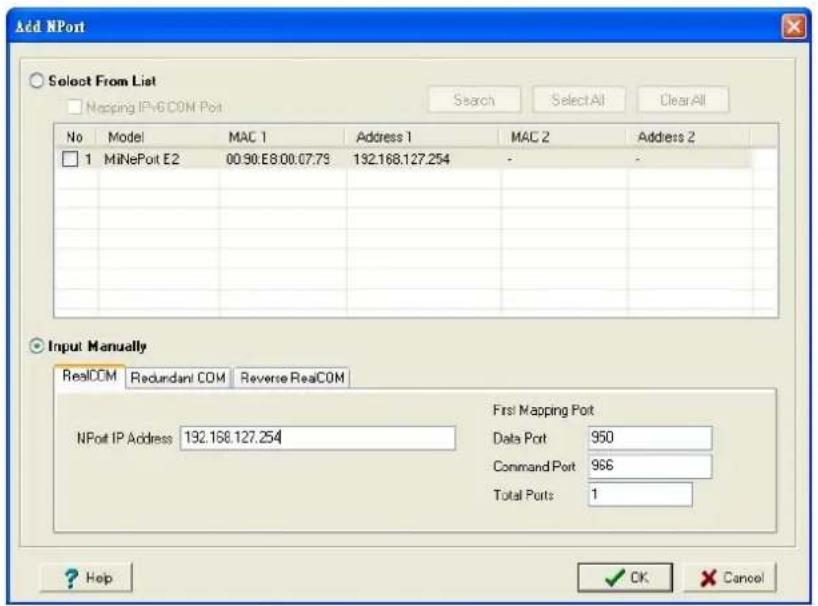Click the Address 2 column header
Viewport: 818px width, 606px height.
(689, 137)
